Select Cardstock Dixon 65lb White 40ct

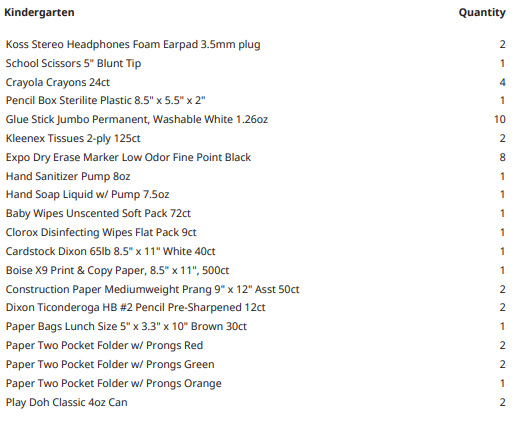tap(110, 251)
